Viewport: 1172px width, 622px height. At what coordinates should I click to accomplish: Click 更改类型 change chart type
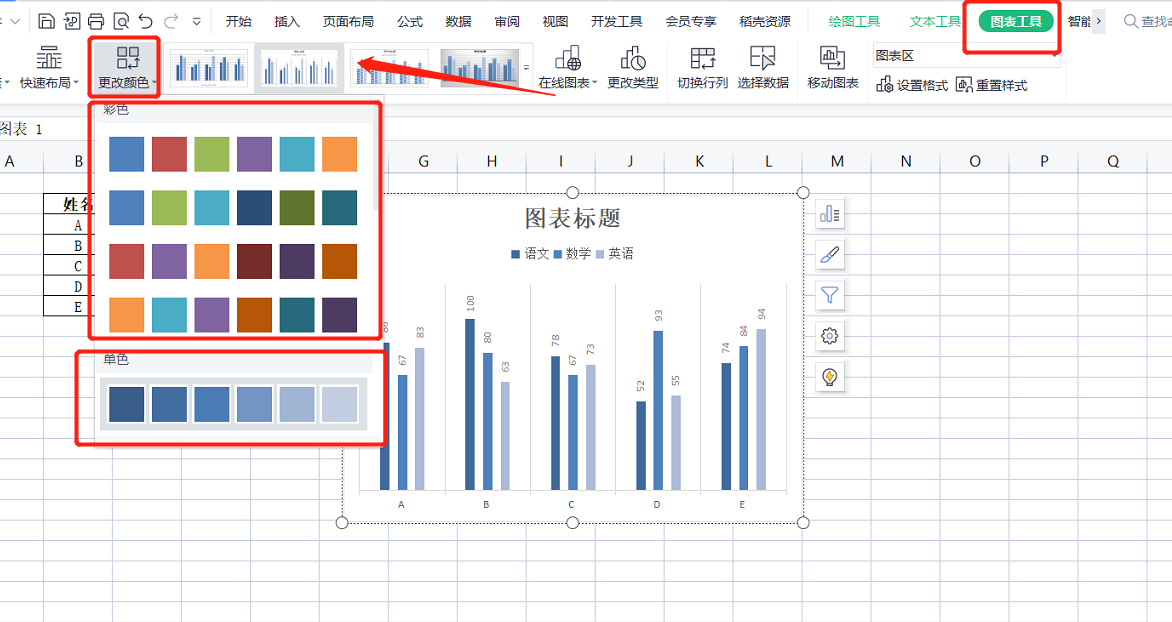click(x=632, y=67)
